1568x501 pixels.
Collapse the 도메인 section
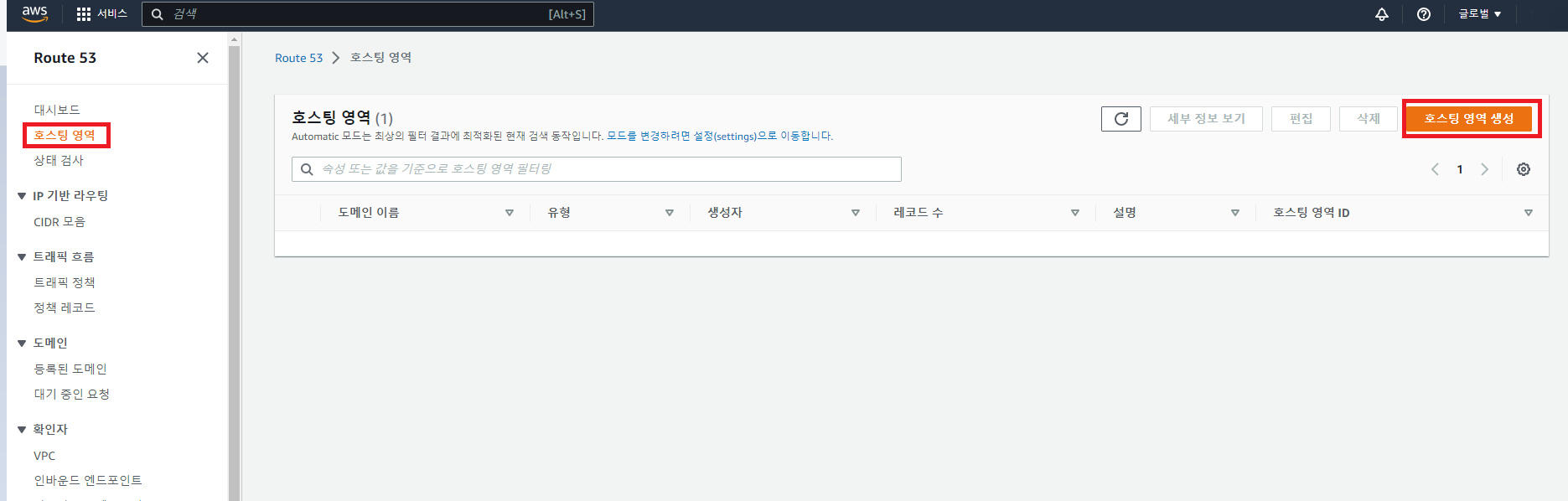pos(22,343)
